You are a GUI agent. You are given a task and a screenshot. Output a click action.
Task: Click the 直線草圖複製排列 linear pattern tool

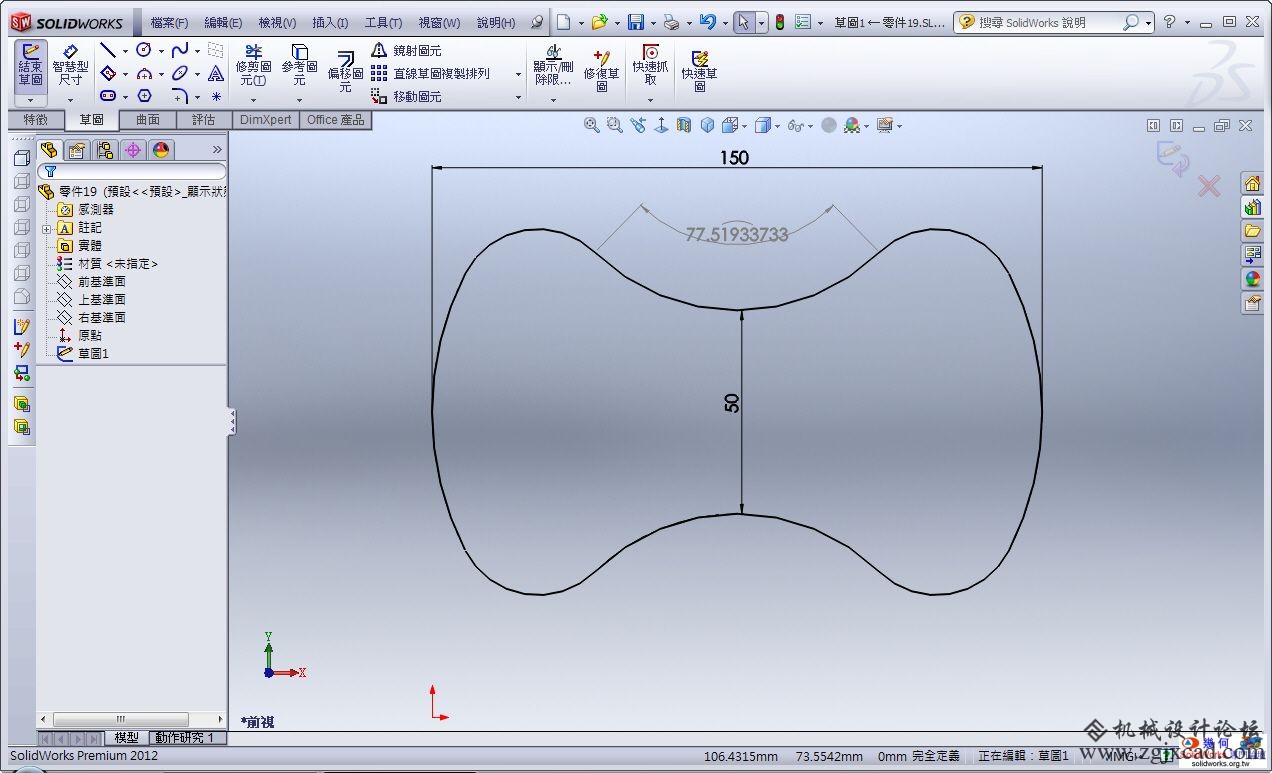pos(430,73)
